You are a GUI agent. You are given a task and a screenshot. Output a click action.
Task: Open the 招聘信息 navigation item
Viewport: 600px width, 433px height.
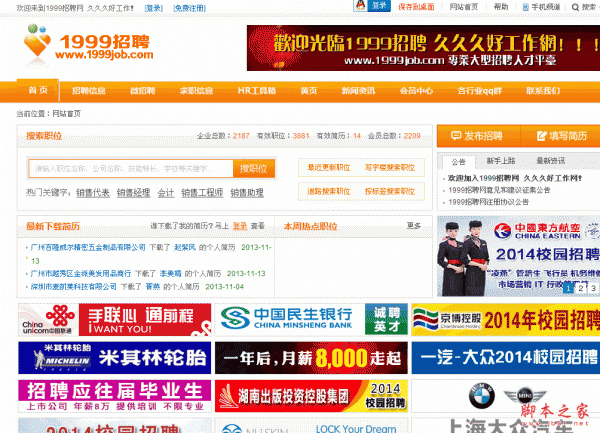click(x=89, y=91)
